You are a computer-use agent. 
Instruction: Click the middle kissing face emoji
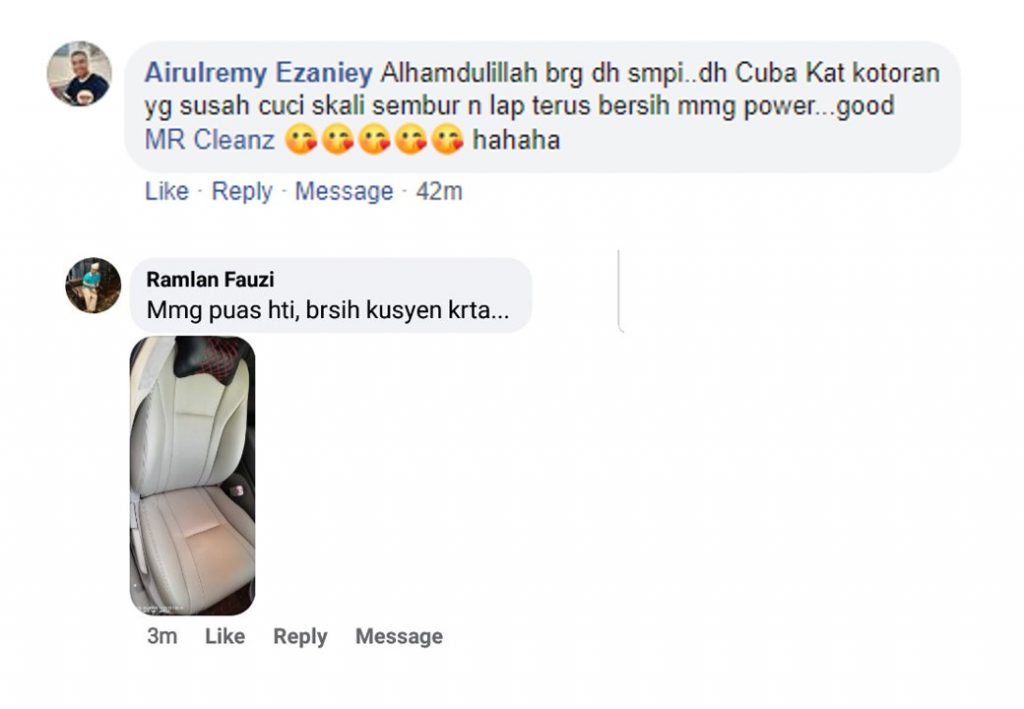375,139
